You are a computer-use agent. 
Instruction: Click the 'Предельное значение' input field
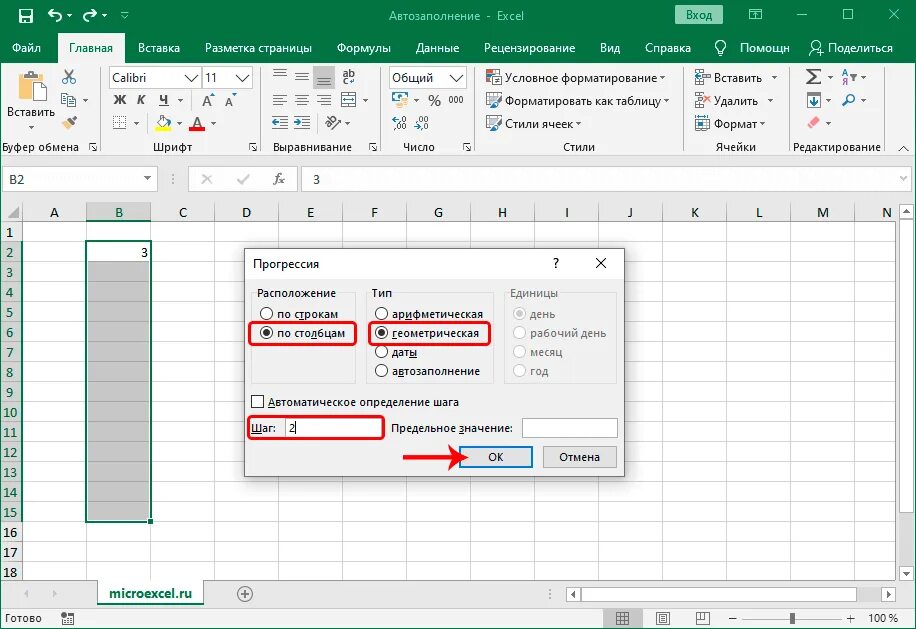pyautogui.click(x=570, y=428)
